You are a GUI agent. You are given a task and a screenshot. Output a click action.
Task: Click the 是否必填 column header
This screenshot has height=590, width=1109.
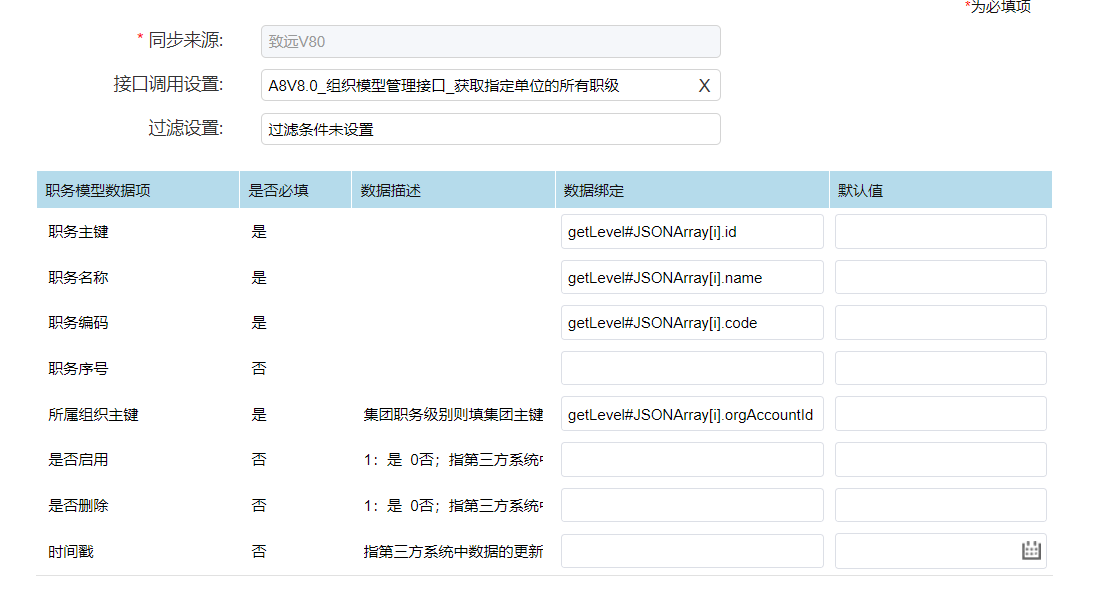pos(296,190)
